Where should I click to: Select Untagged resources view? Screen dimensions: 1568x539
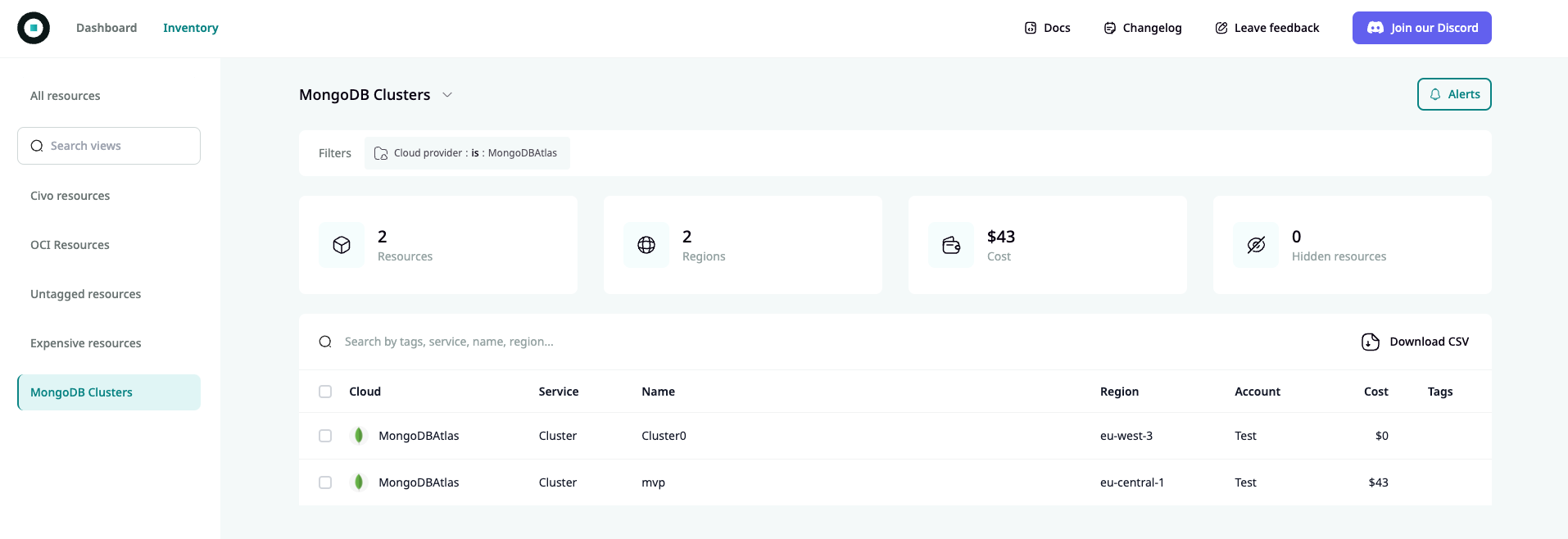109,294
